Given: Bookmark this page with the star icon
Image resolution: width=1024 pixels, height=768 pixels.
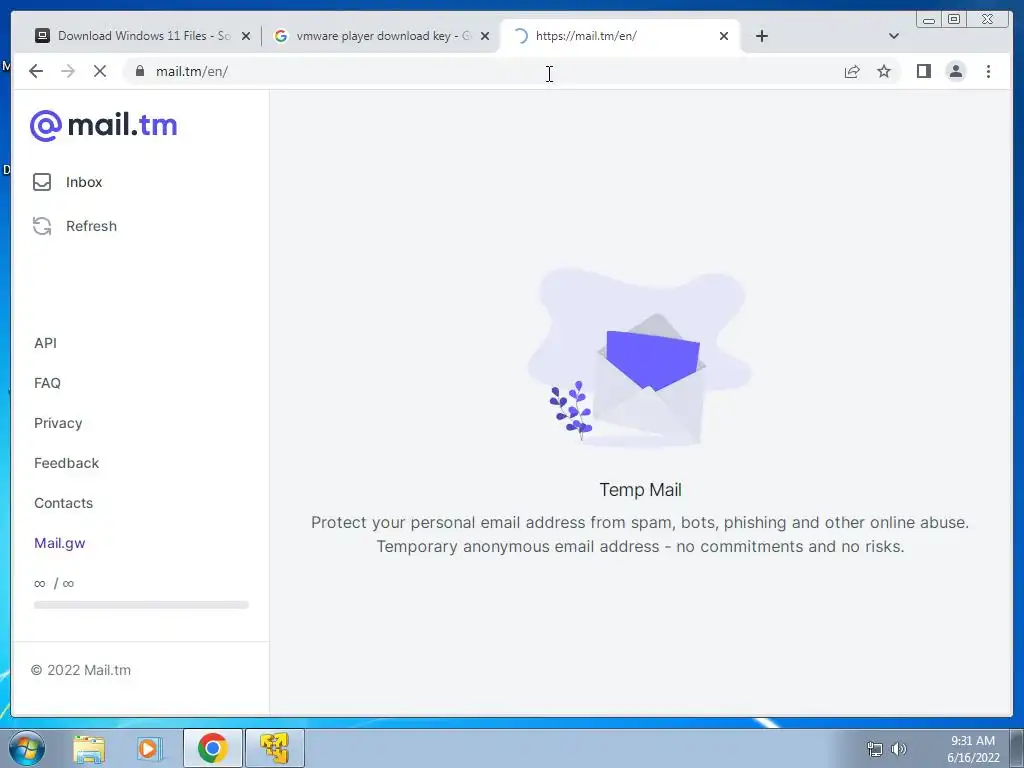Looking at the screenshot, I should coord(884,71).
